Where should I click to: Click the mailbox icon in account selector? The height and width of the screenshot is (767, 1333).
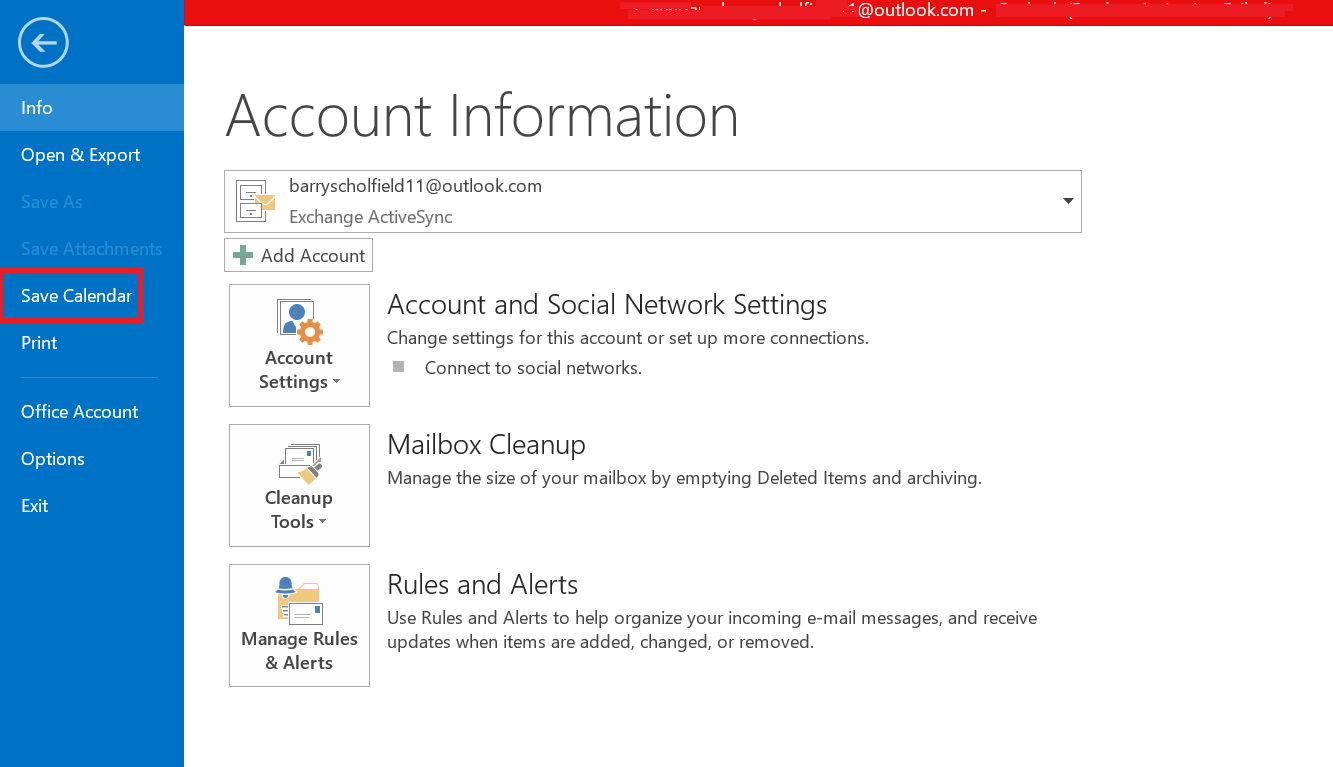point(255,201)
